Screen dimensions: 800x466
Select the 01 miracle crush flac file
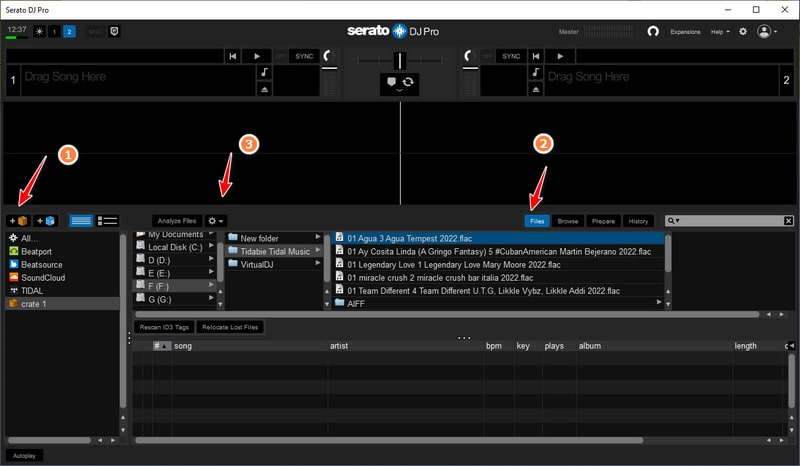tap(498, 278)
